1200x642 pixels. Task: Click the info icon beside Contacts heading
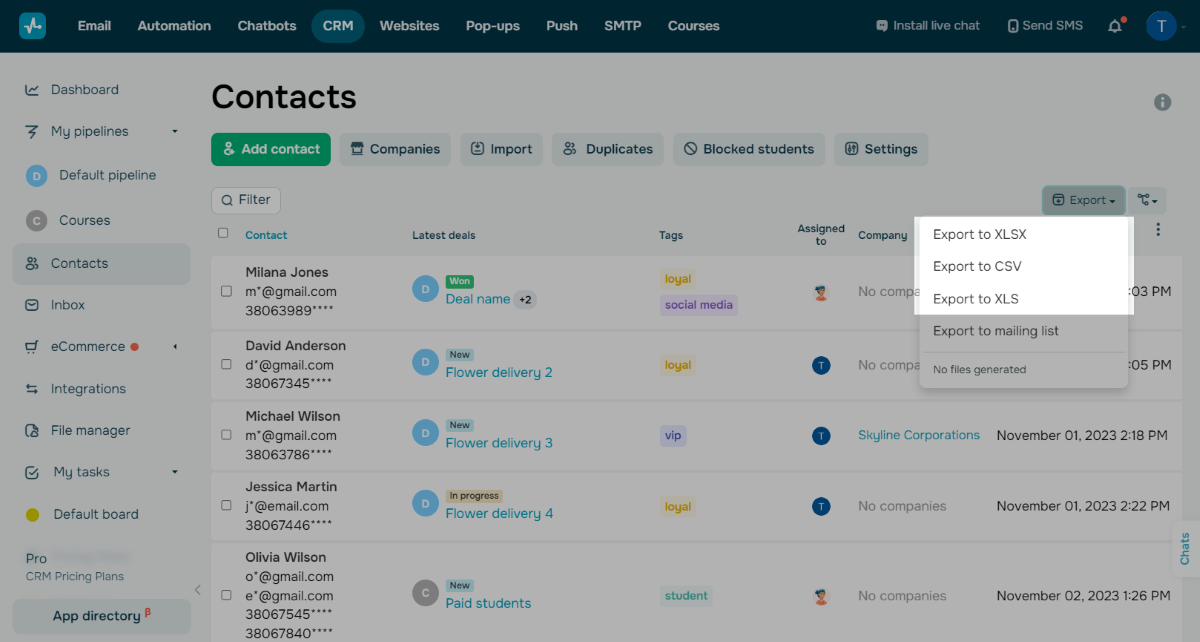click(x=1162, y=102)
